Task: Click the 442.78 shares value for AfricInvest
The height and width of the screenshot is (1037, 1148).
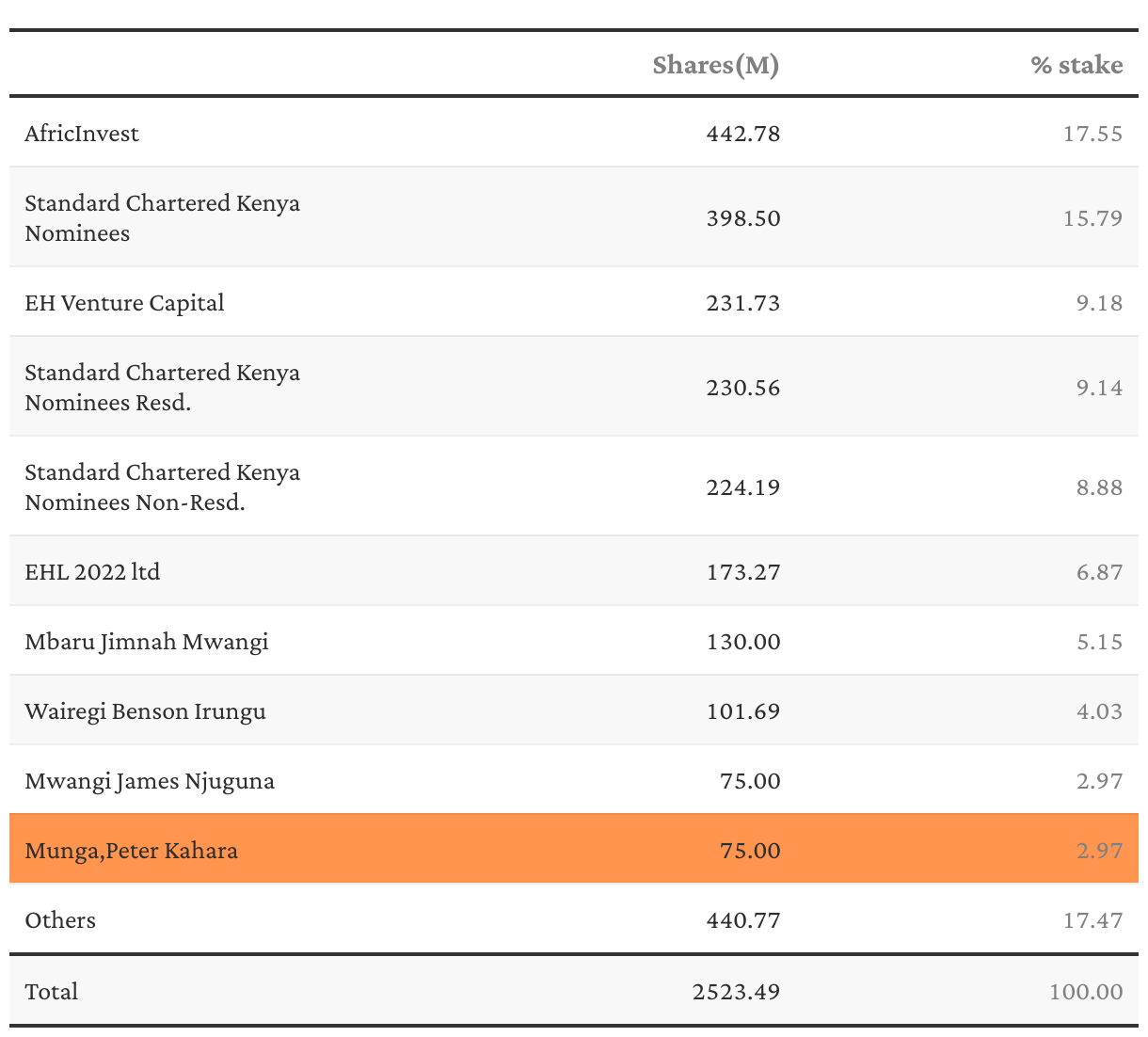Action: [x=742, y=134]
